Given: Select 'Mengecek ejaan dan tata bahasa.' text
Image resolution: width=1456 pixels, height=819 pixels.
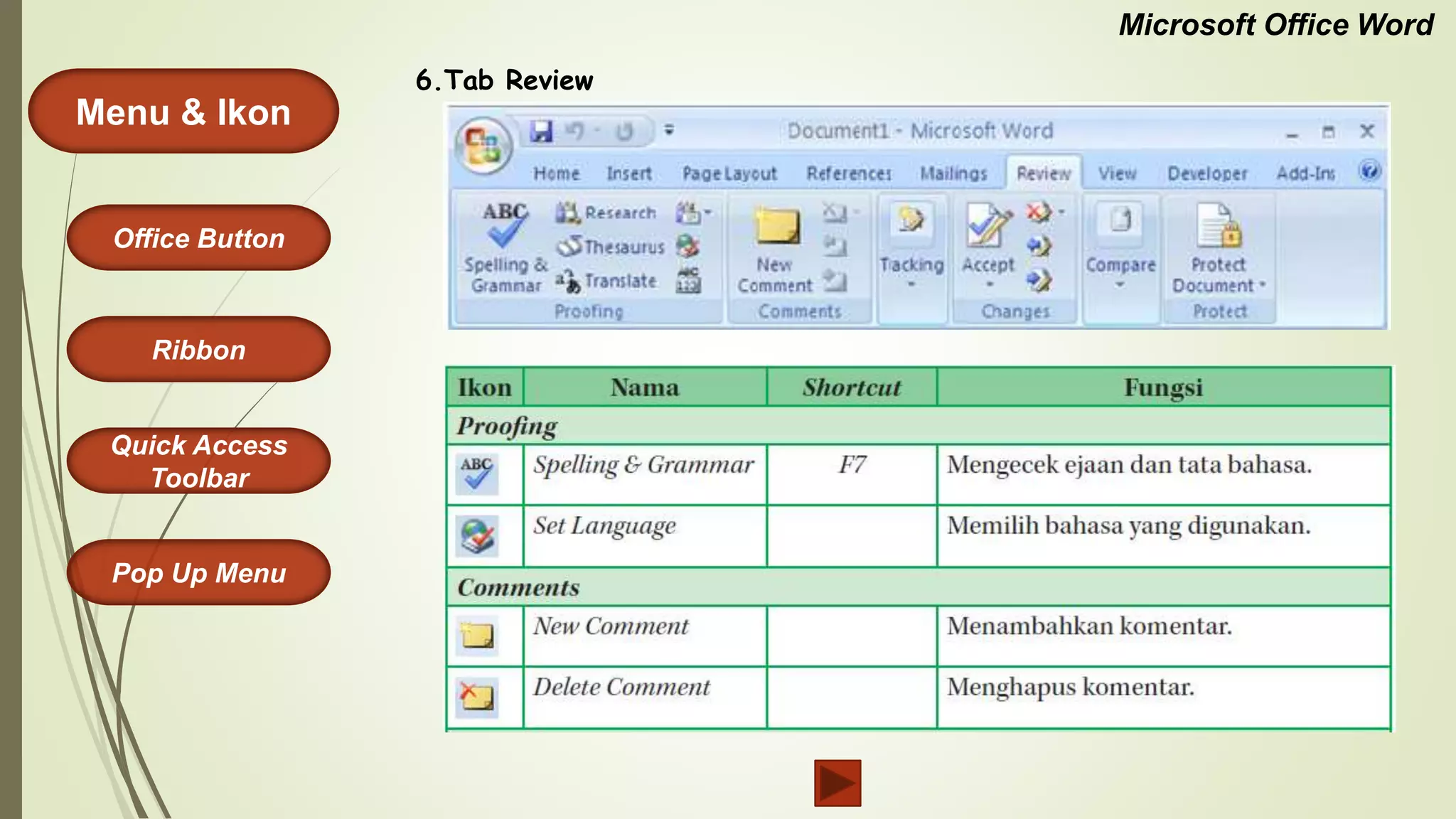Looking at the screenshot, I should pos(1129,465).
